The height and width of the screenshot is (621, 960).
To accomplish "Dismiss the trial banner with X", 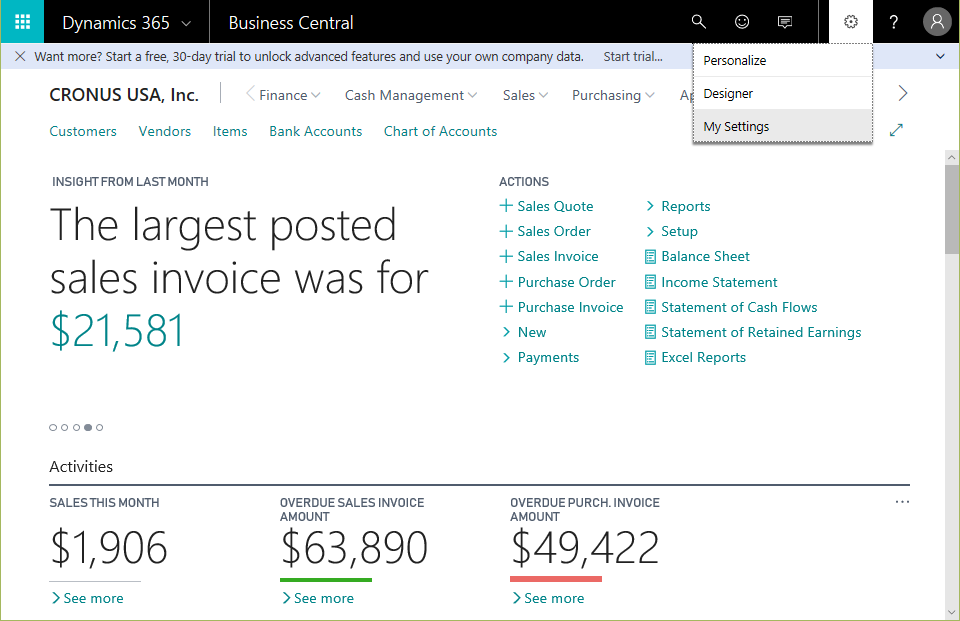I will coord(20,56).
